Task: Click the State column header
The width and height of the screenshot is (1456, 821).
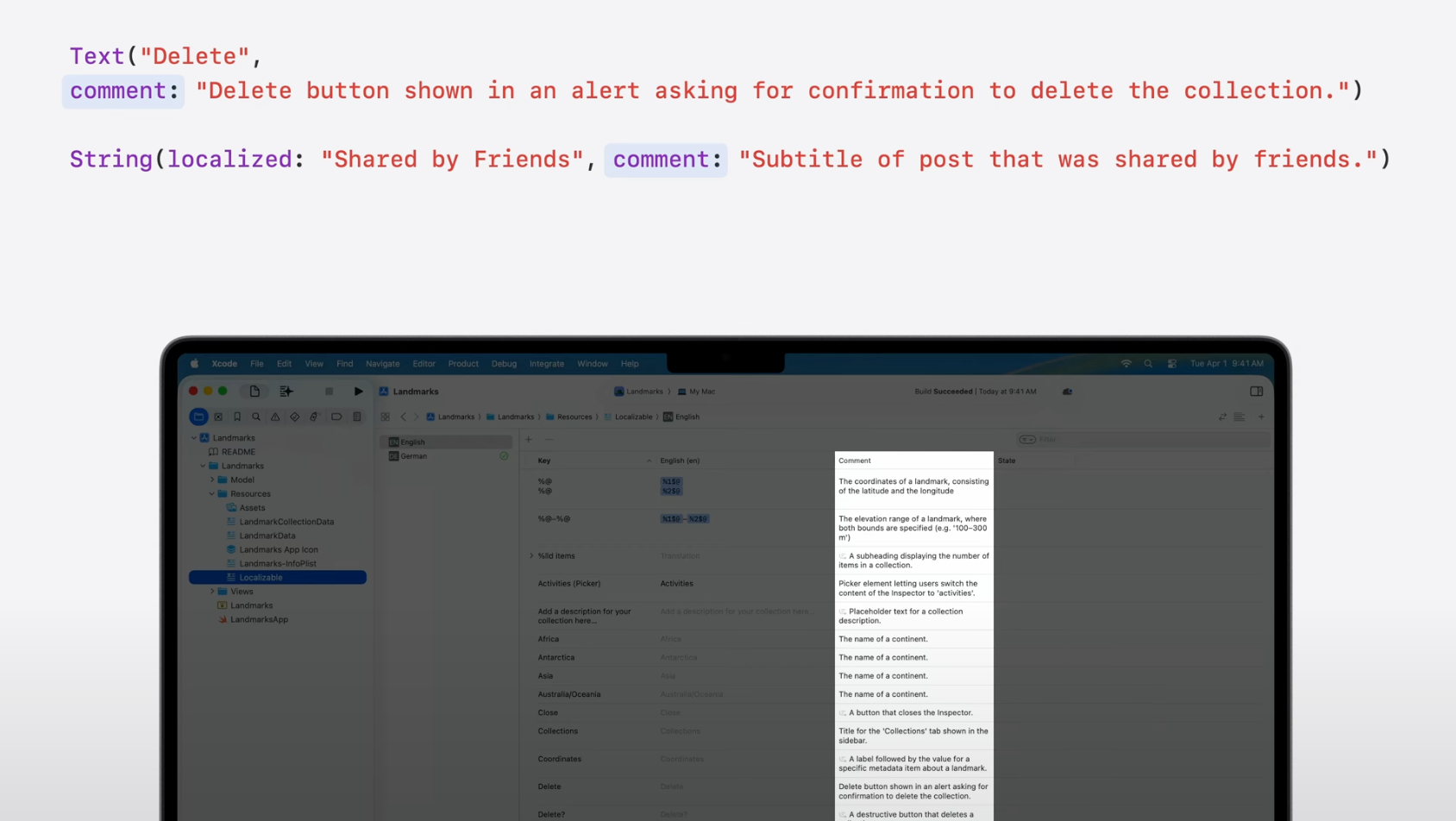Action: tap(1035, 461)
